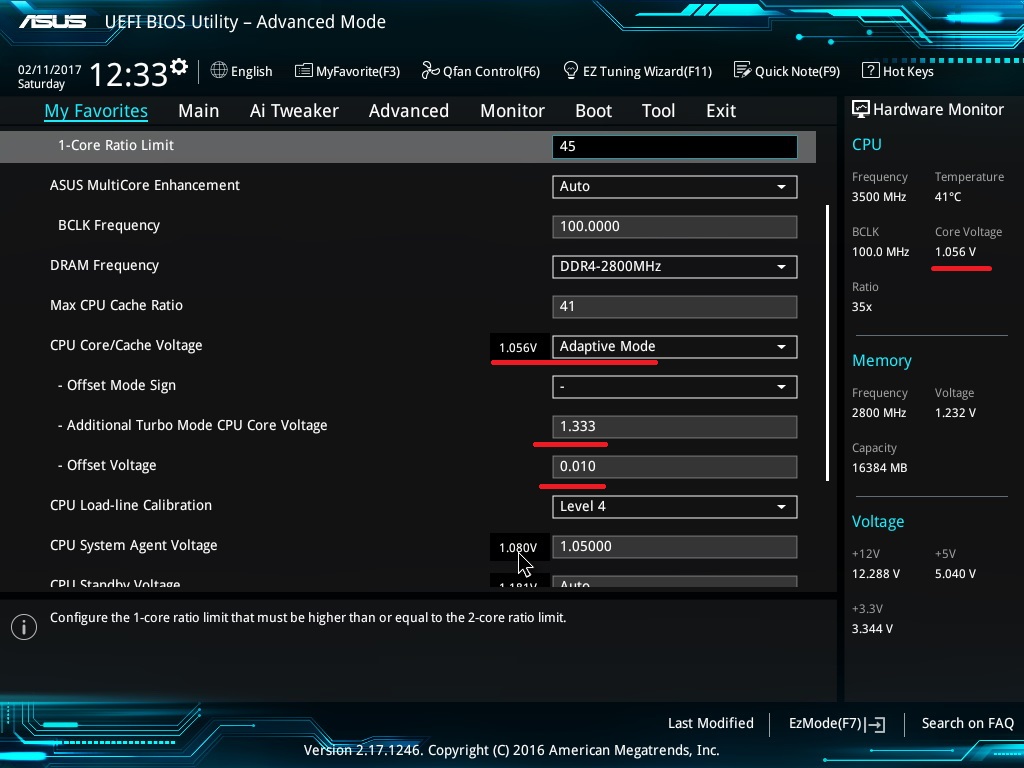1024x768 pixels.
Task: Open the Main tab
Action: point(199,111)
